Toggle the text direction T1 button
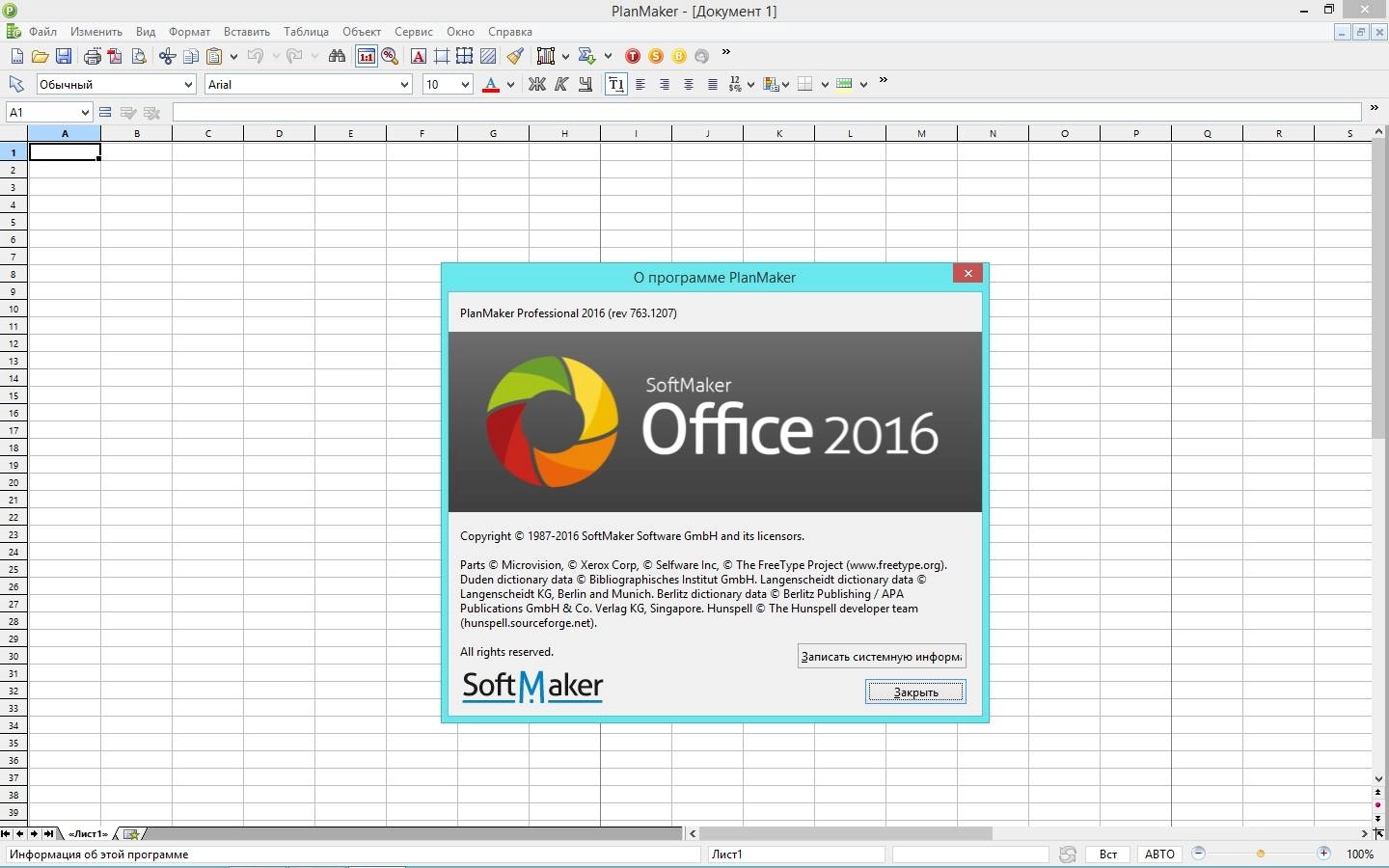Screen dimensions: 1389x868 coord(615,84)
